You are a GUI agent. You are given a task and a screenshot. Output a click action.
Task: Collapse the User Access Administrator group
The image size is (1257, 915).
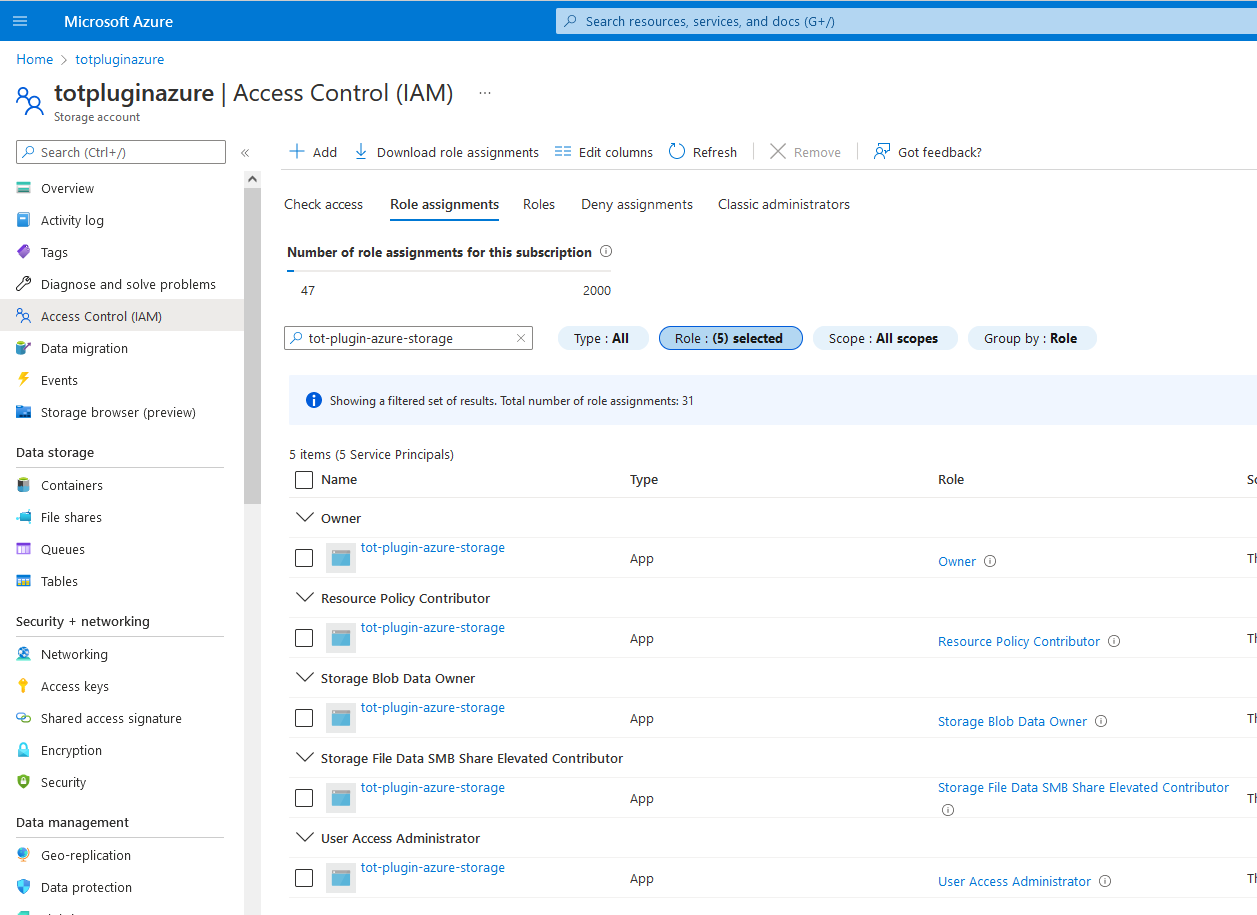click(305, 838)
